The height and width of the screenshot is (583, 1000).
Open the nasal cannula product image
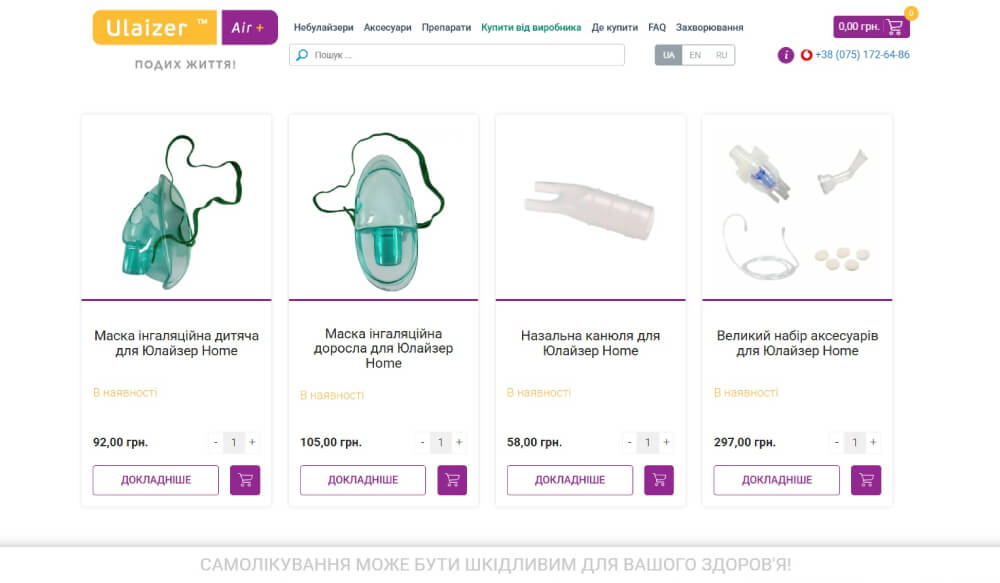(590, 208)
